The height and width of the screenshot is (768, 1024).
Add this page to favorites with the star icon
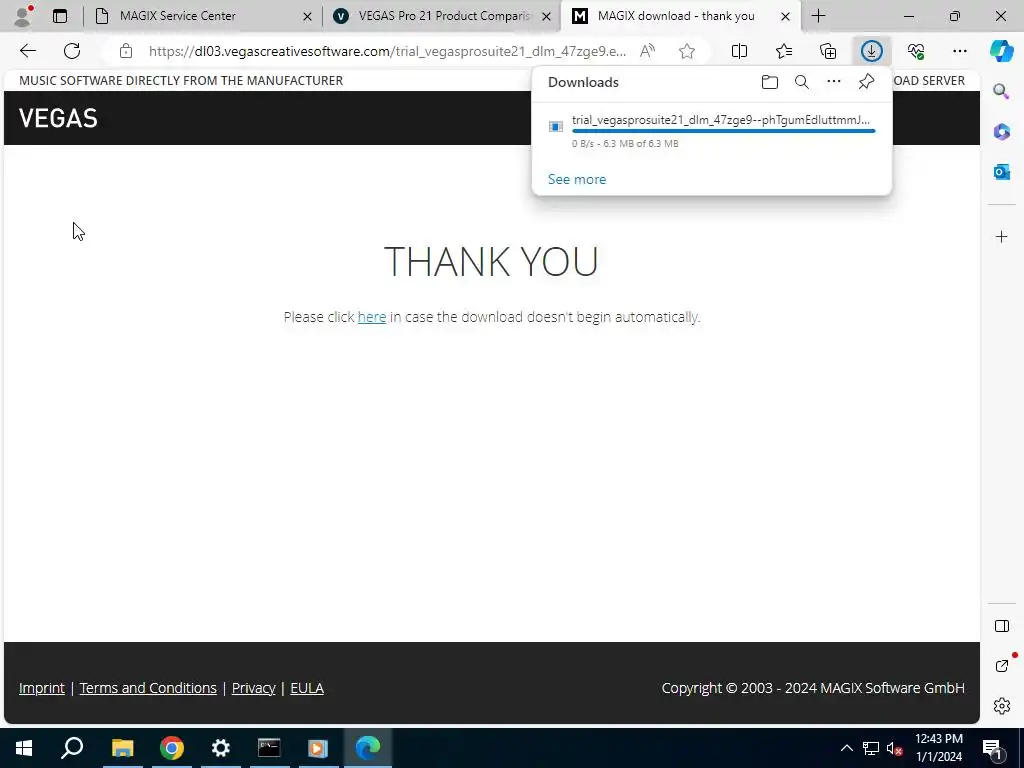[x=686, y=51]
